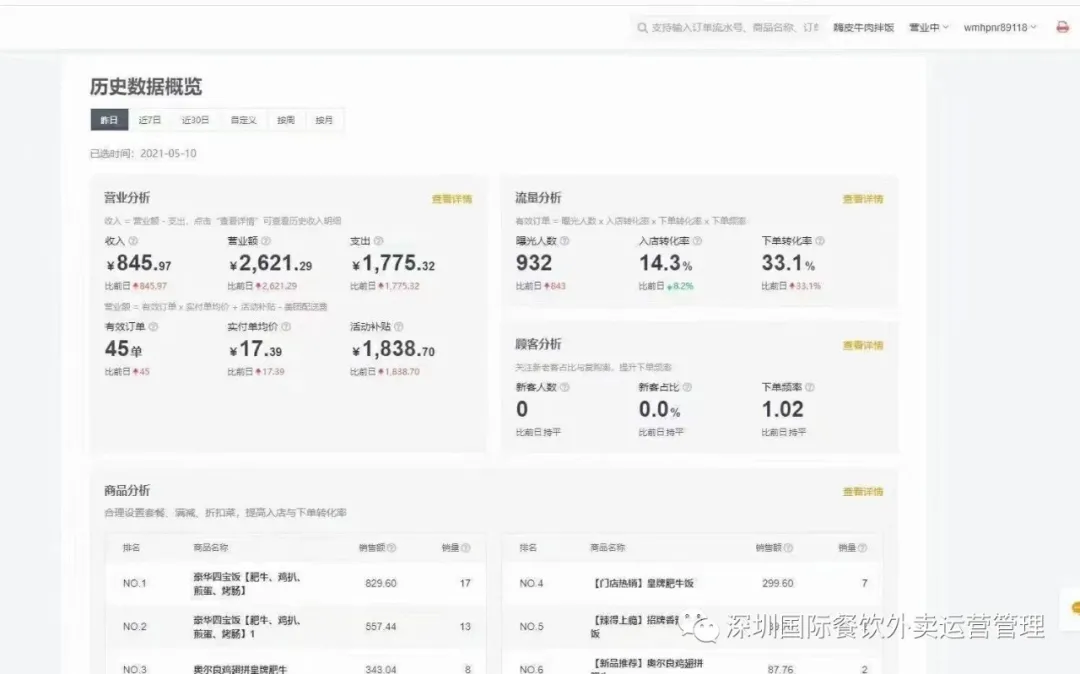Click the 实付单均价 value ¥17.39
The height and width of the screenshot is (674, 1080).
[256, 349]
